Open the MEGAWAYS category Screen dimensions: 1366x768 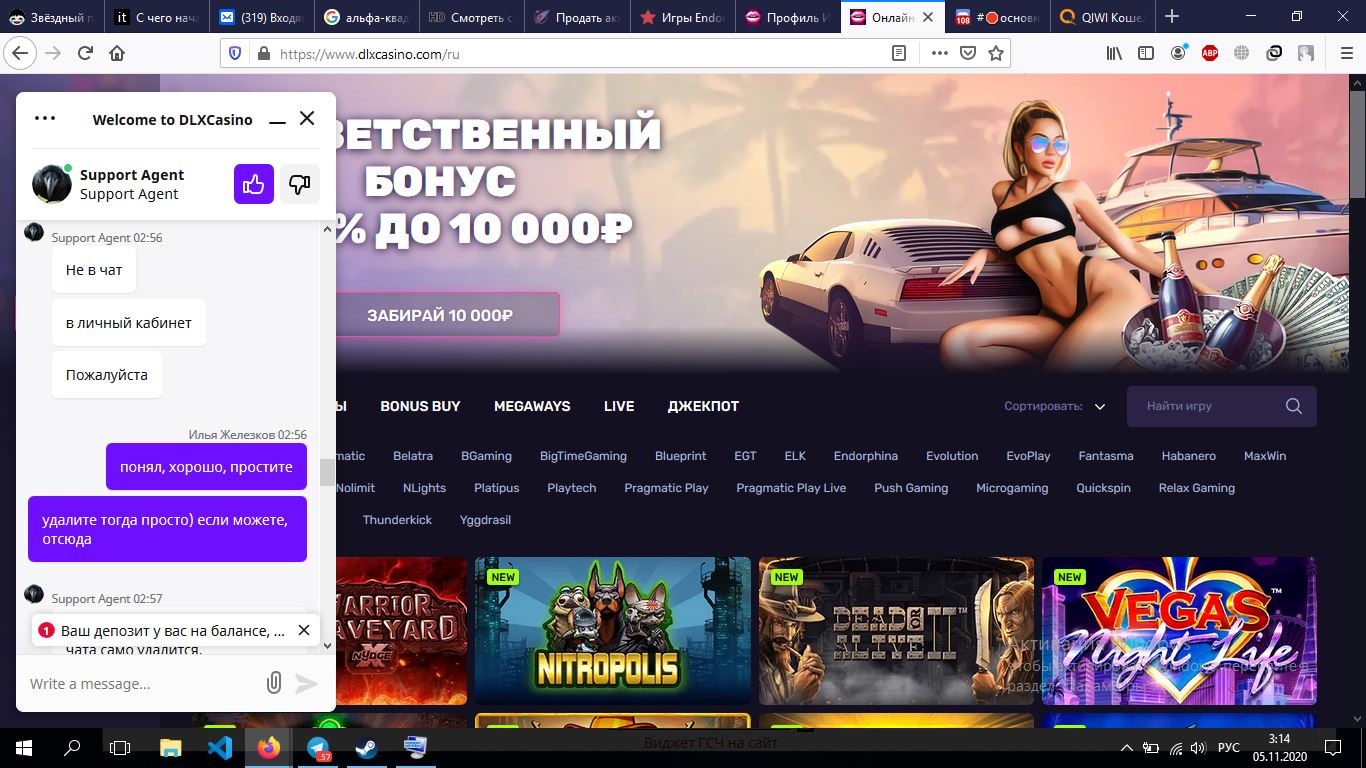pyautogui.click(x=532, y=406)
